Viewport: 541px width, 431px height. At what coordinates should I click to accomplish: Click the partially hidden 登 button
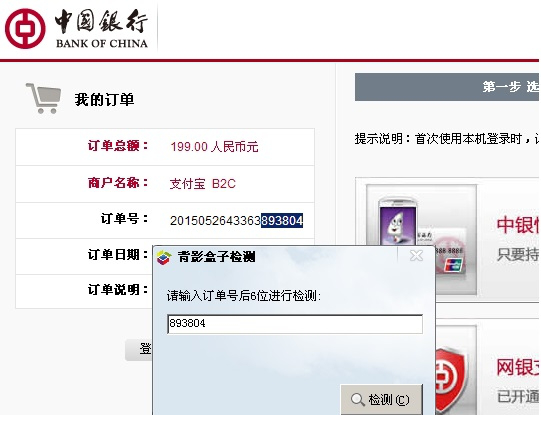(139, 349)
